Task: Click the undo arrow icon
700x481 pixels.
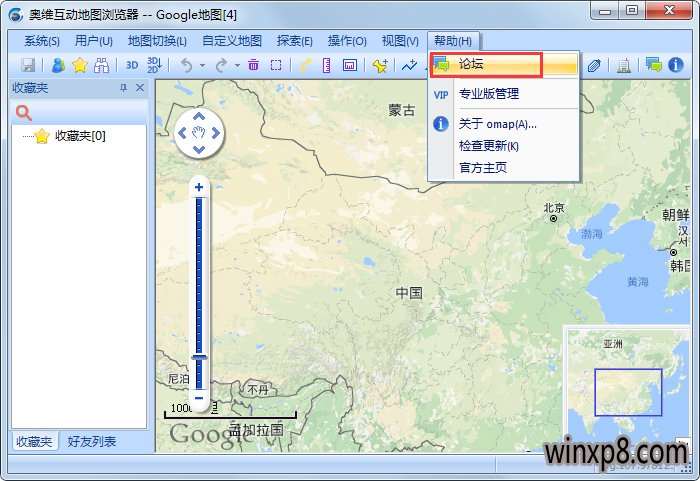Action: [186, 65]
